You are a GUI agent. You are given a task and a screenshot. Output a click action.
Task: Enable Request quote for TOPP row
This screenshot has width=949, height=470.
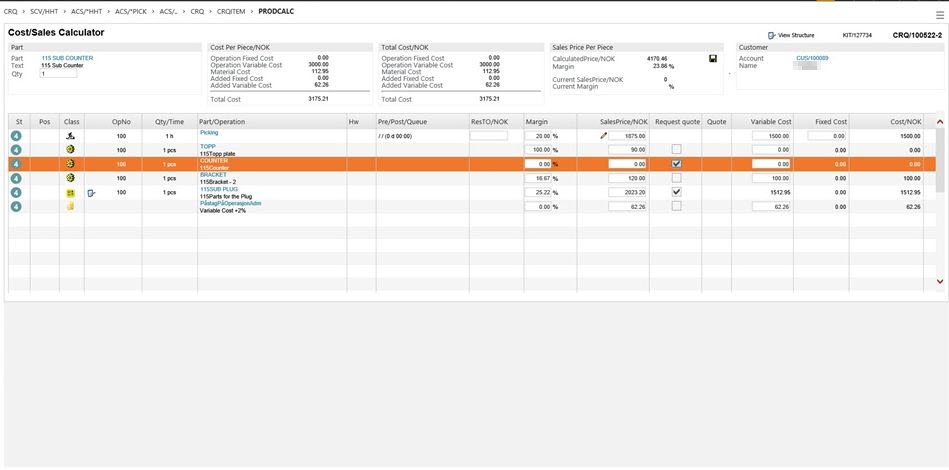[677, 149]
